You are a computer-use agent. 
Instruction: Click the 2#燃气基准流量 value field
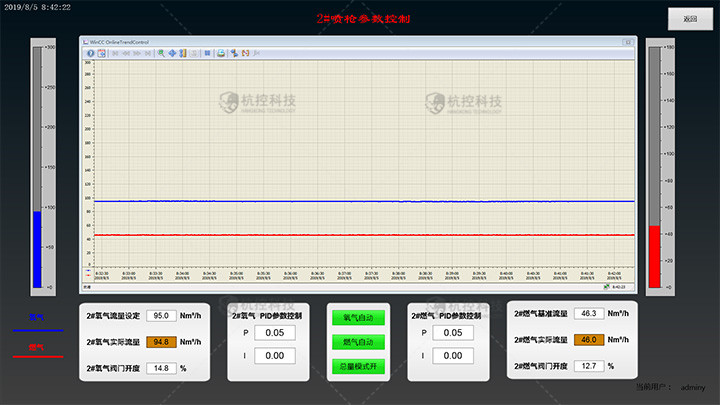[589, 314]
